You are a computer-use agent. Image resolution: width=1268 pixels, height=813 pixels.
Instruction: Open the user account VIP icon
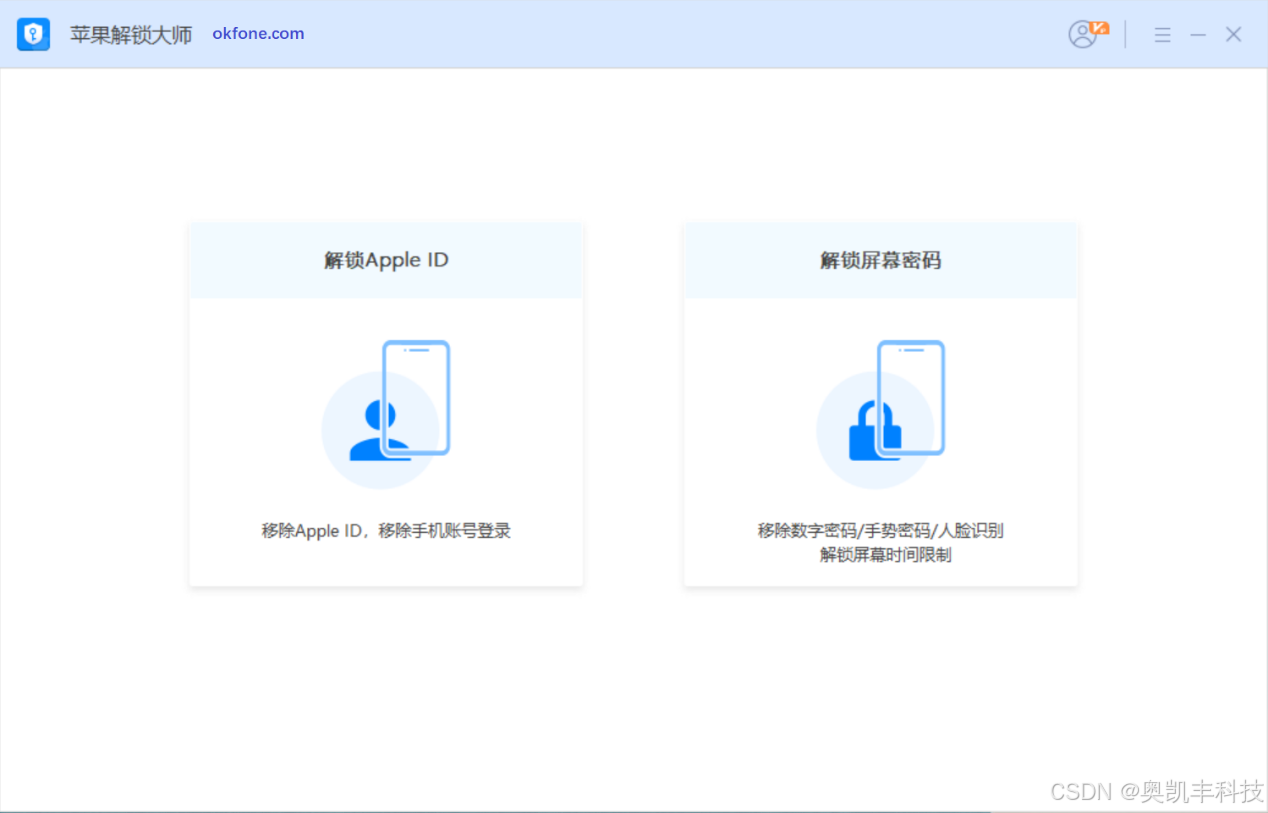(x=1088, y=34)
